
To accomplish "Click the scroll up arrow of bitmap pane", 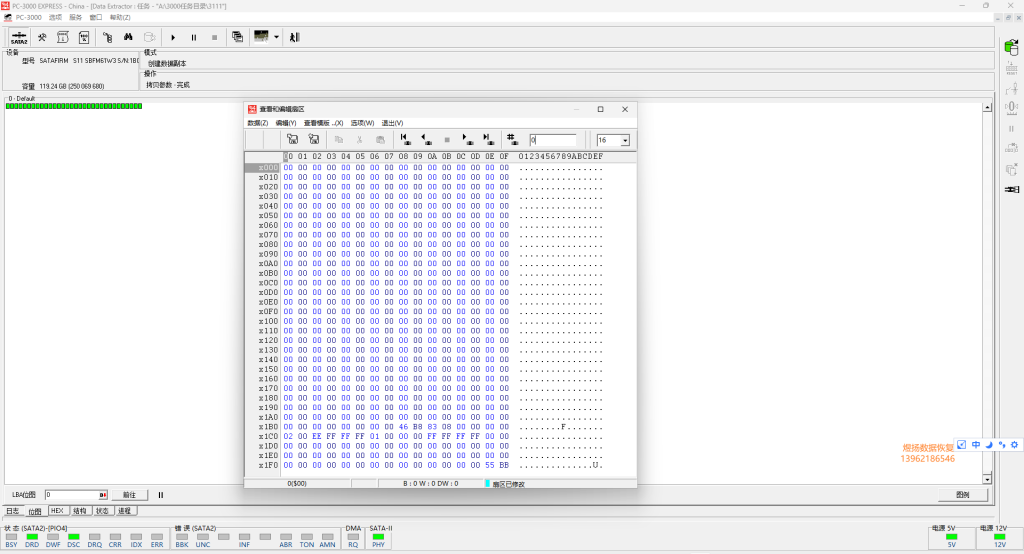I will 987,107.
